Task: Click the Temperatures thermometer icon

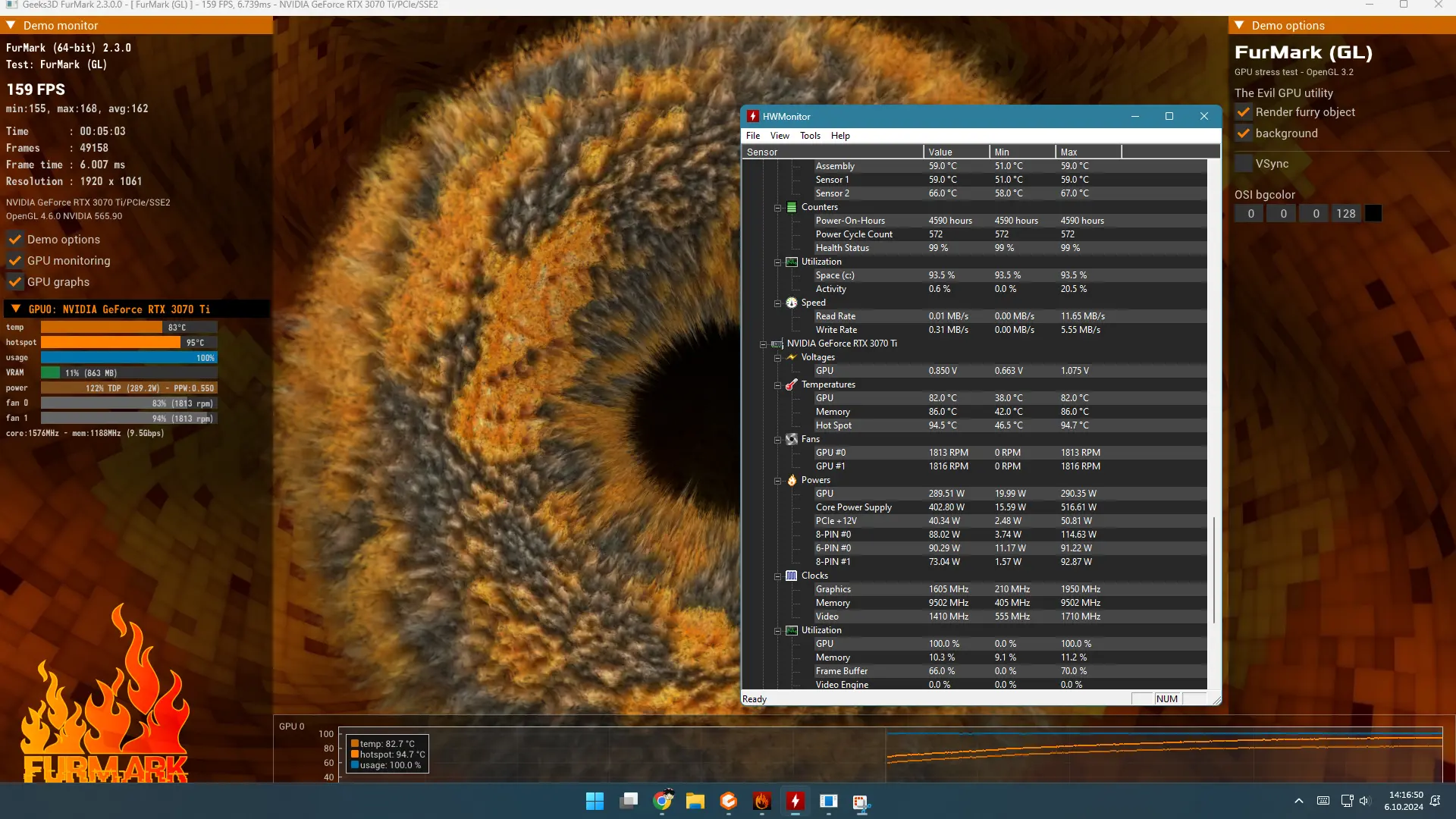Action: tap(792, 384)
